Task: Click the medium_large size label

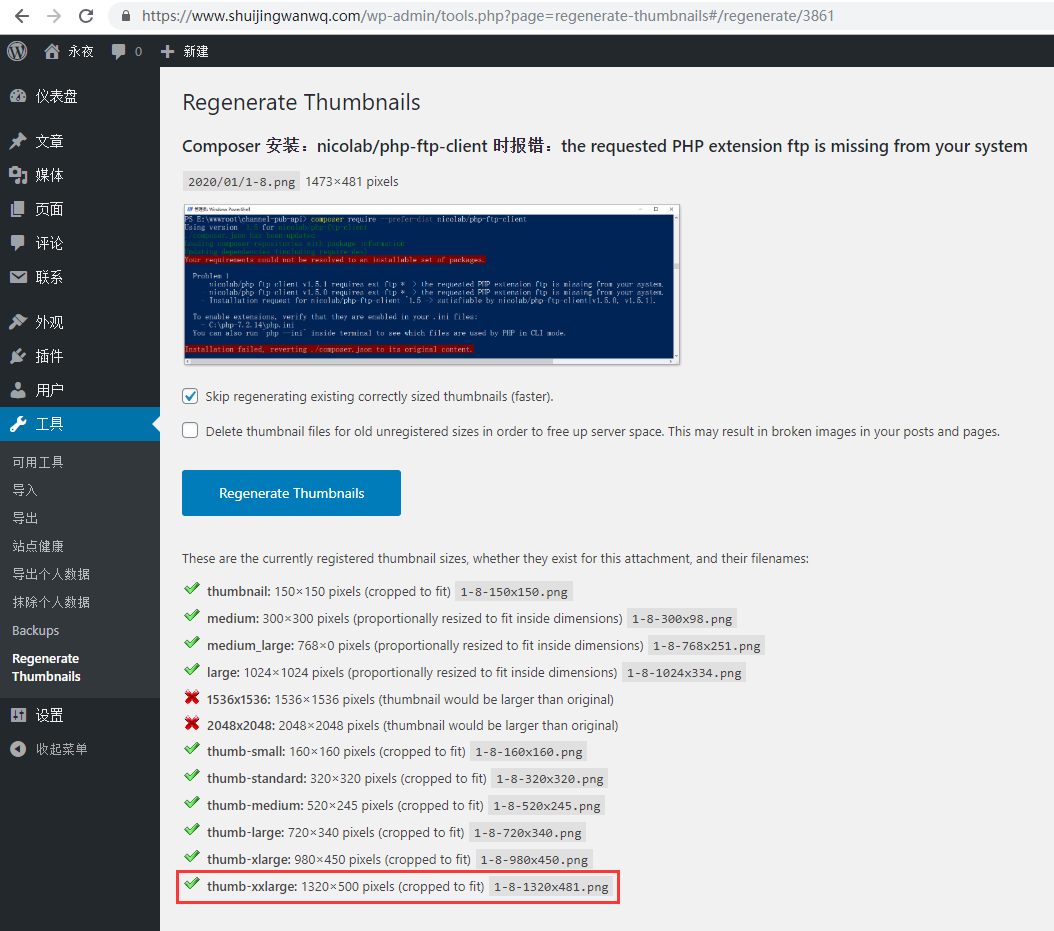Action: [250, 645]
